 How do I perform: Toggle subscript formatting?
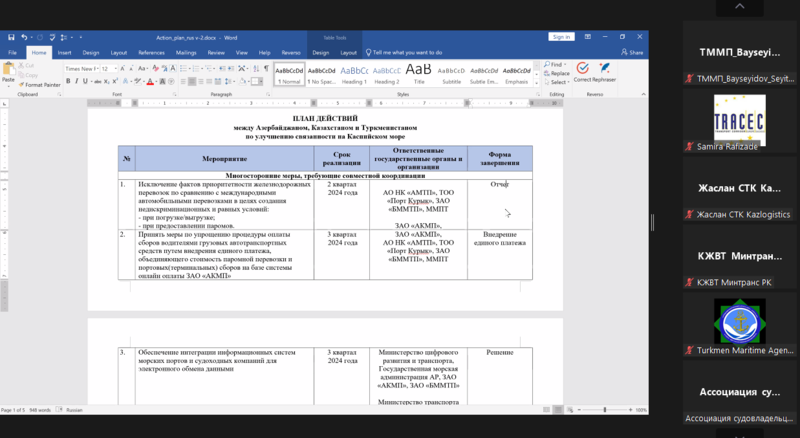(x=106, y=81)
